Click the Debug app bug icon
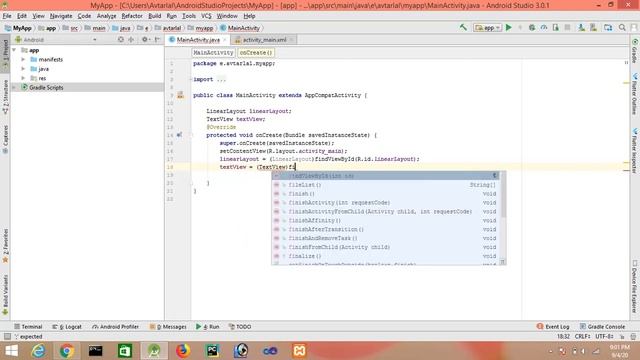640x360 pixels. (x=532, y=27)
